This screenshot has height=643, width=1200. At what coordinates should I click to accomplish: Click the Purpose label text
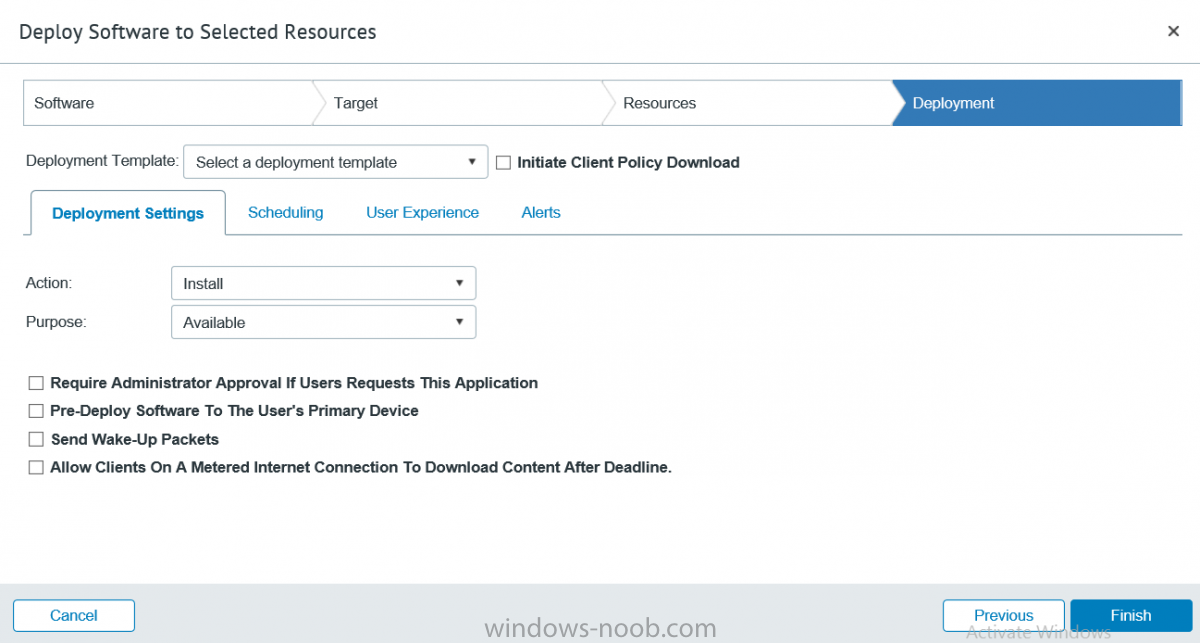(x=56, y=322)
